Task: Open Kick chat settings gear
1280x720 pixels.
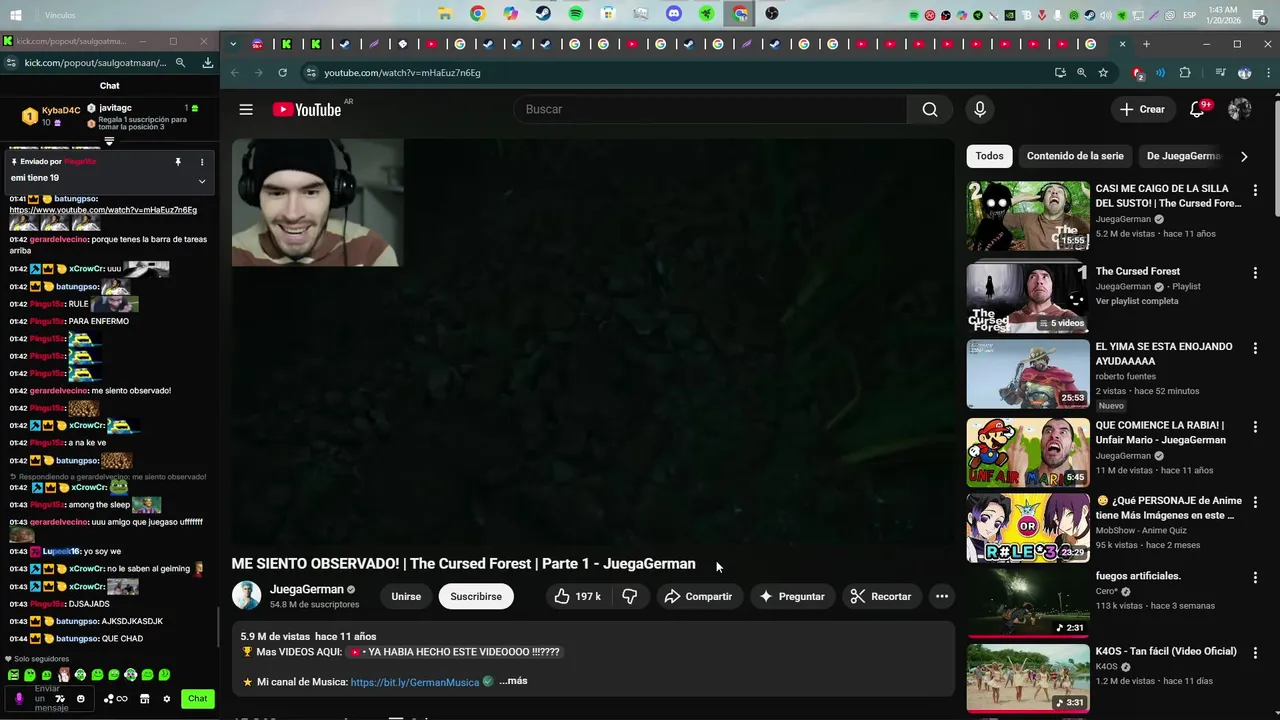Action: (167, 699)
